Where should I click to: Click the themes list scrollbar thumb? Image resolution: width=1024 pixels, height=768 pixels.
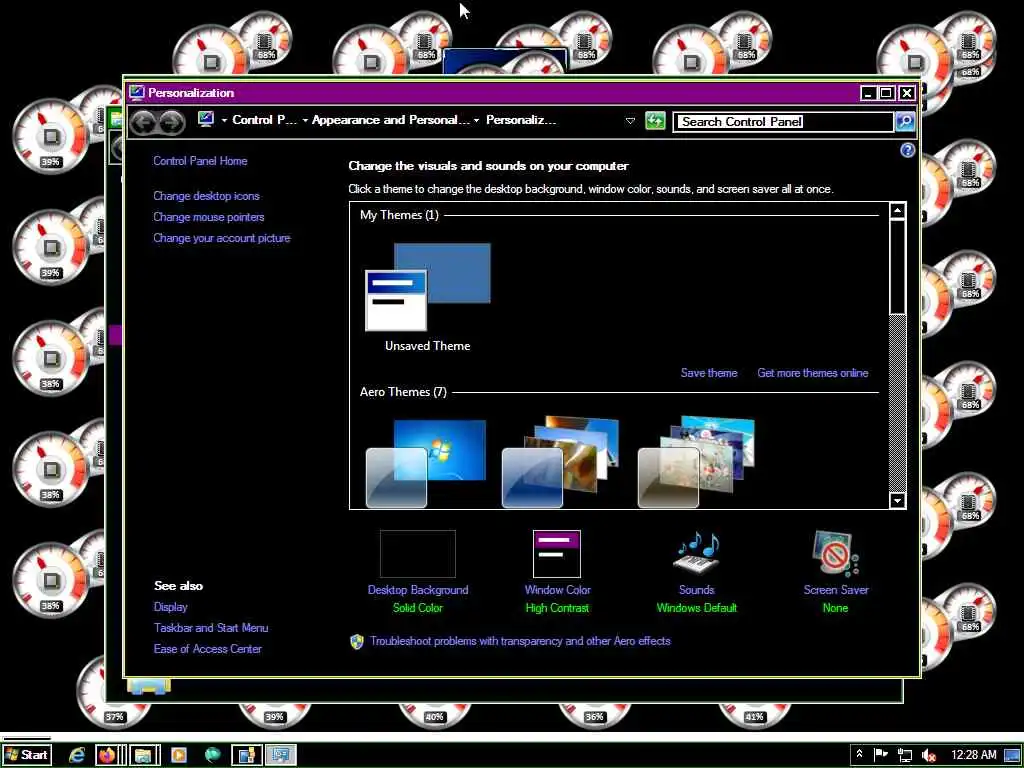click(x=897, y=266)
